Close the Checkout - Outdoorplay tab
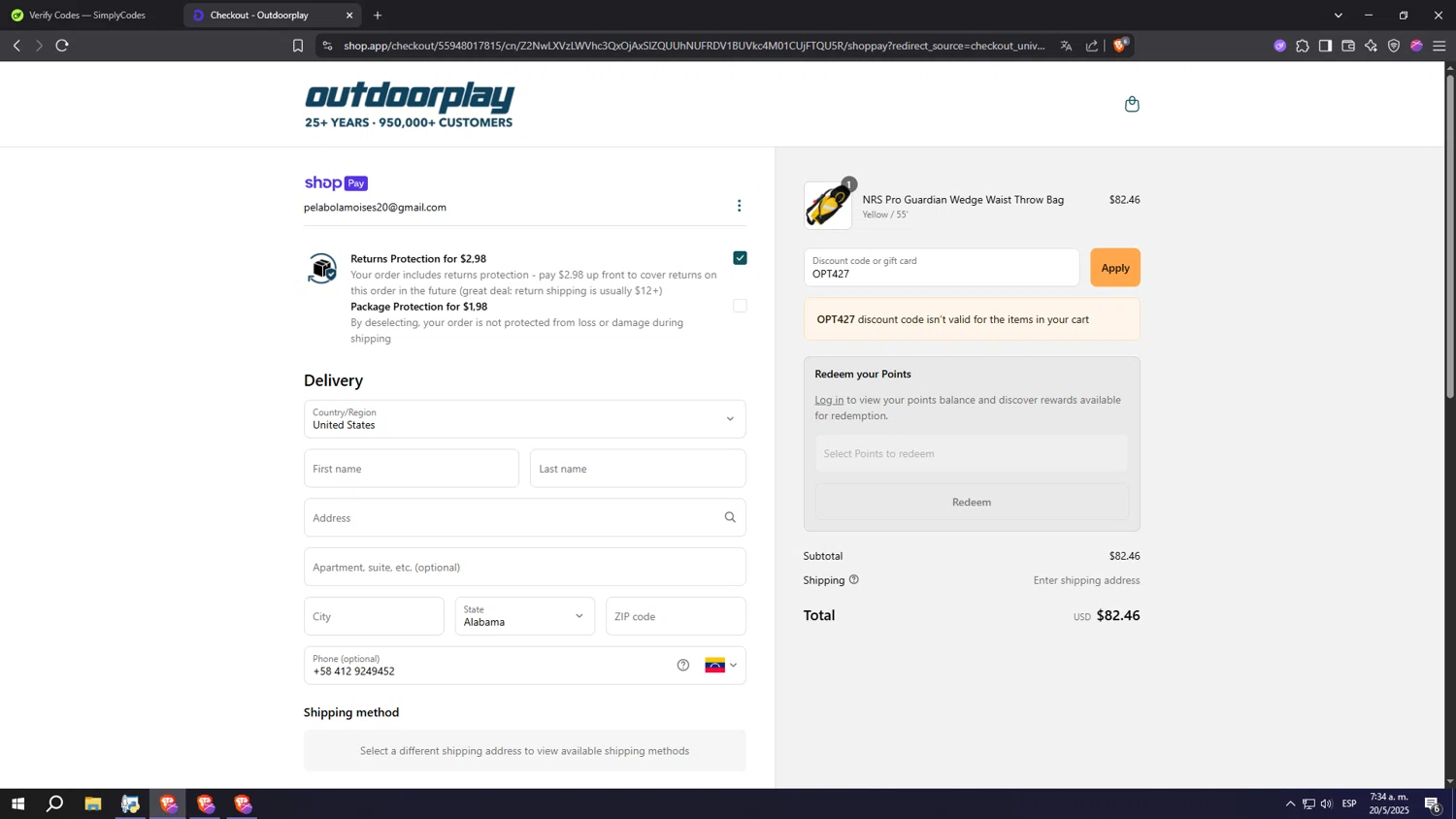 [349, 16]
